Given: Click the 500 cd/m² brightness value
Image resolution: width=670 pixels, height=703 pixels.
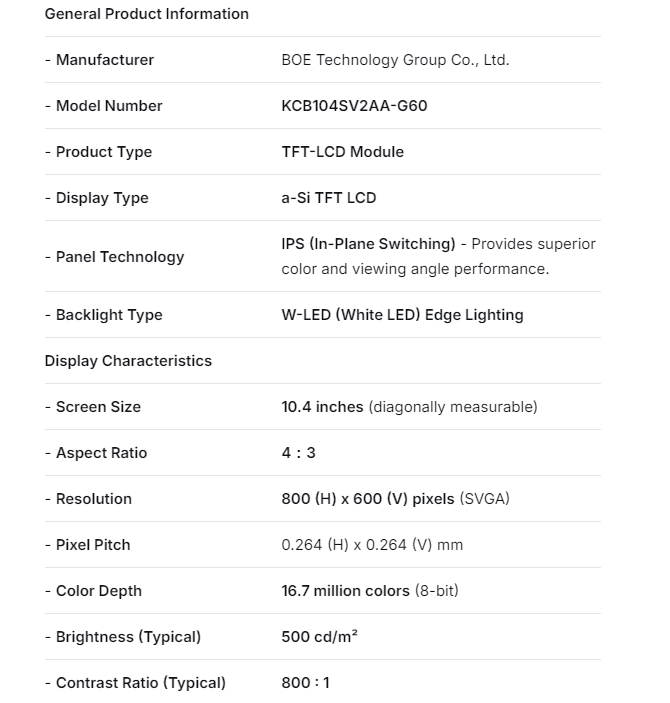Looking at the screenshot, I should [319, 637].
